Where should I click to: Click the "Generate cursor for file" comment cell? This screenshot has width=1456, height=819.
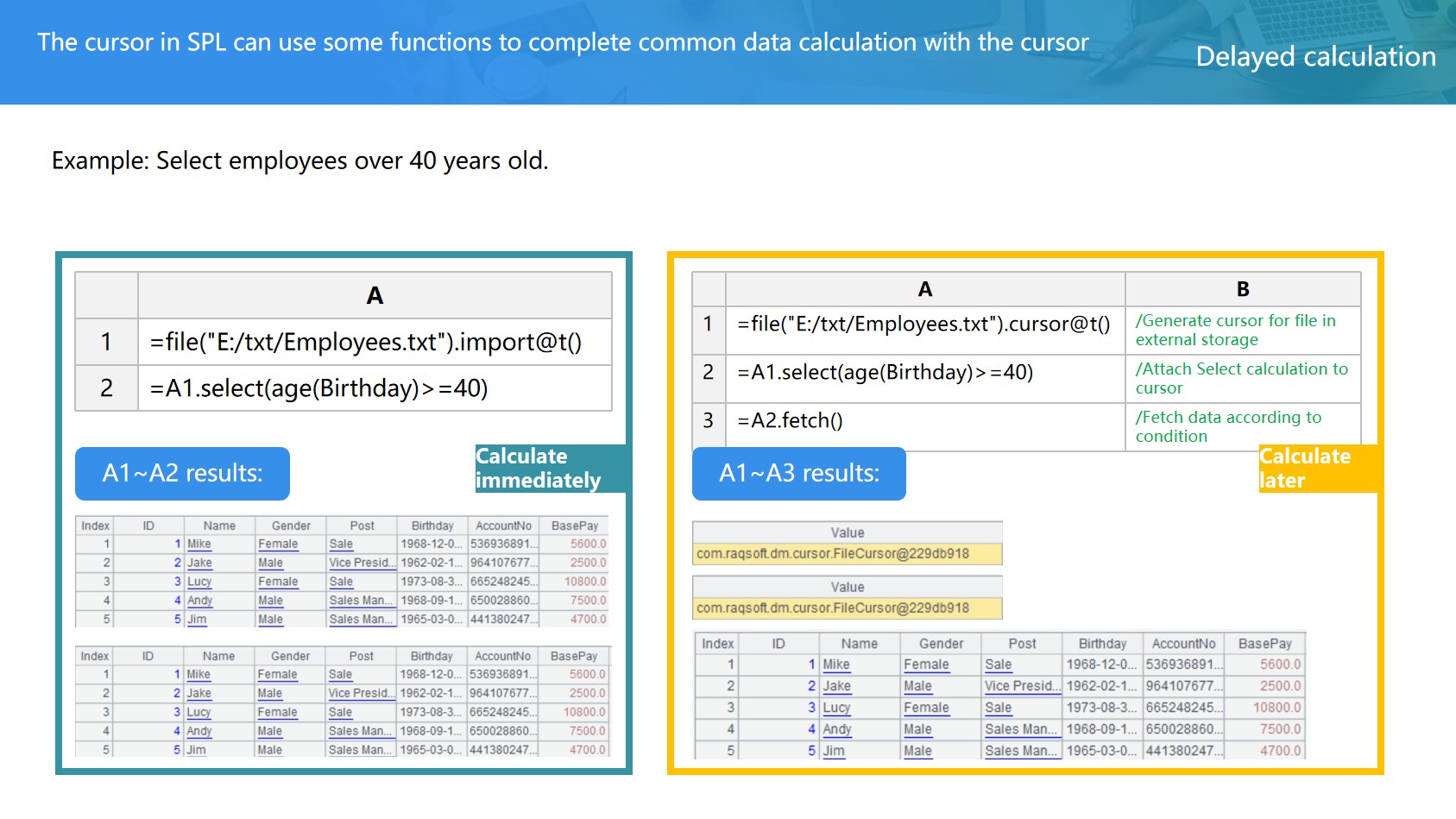[1242, 331]
